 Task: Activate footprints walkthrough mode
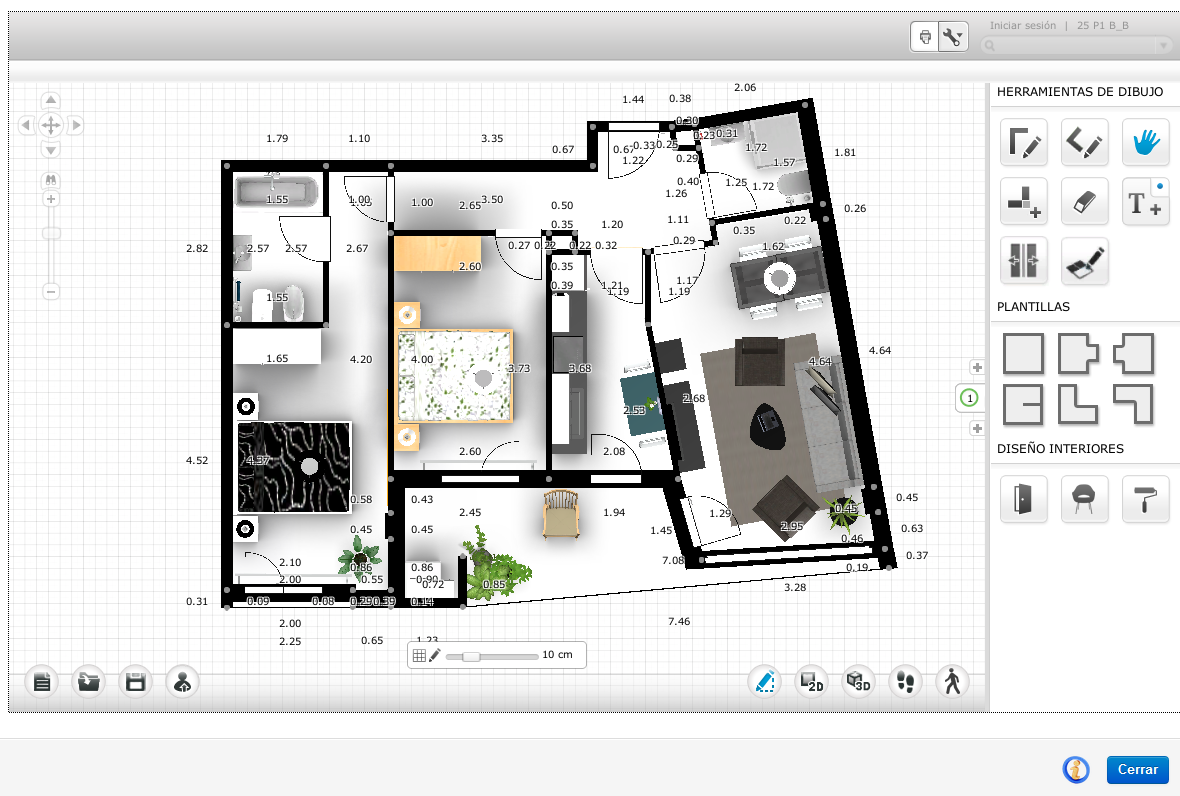point(905,682)
